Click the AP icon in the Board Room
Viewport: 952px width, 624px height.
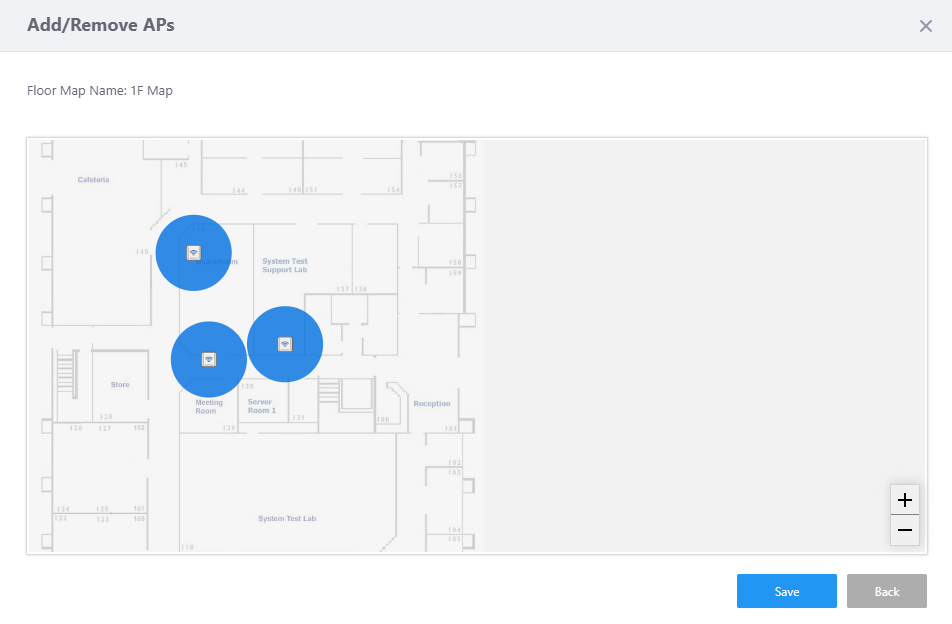point(194,253)
